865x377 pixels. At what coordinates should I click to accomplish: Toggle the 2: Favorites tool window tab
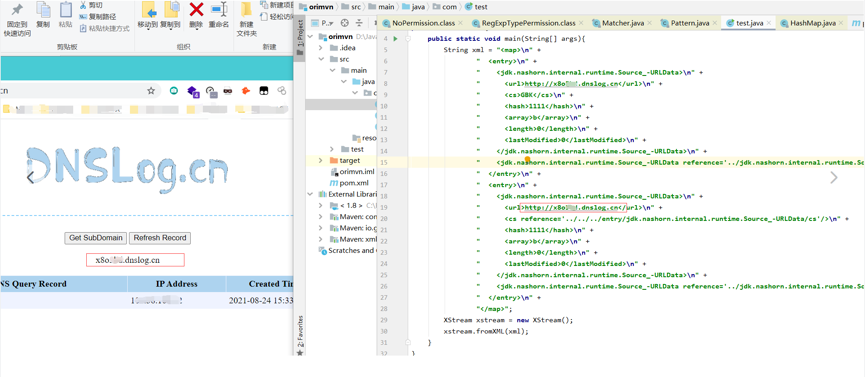[x=300, y=335]
